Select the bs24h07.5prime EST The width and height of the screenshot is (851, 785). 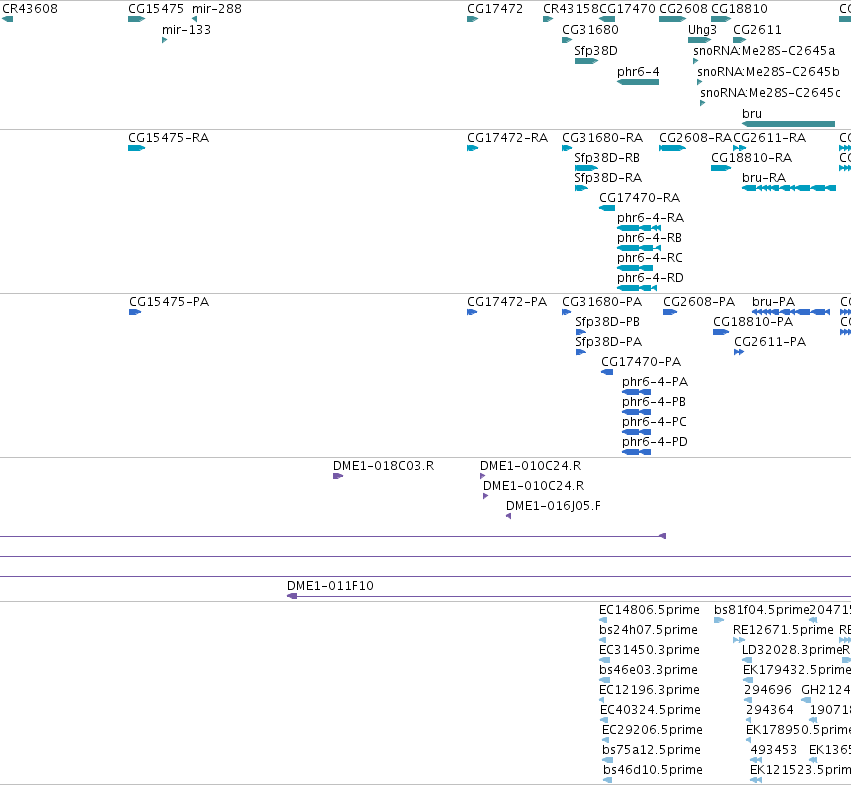pyautogui.click(x=603, y=640)
